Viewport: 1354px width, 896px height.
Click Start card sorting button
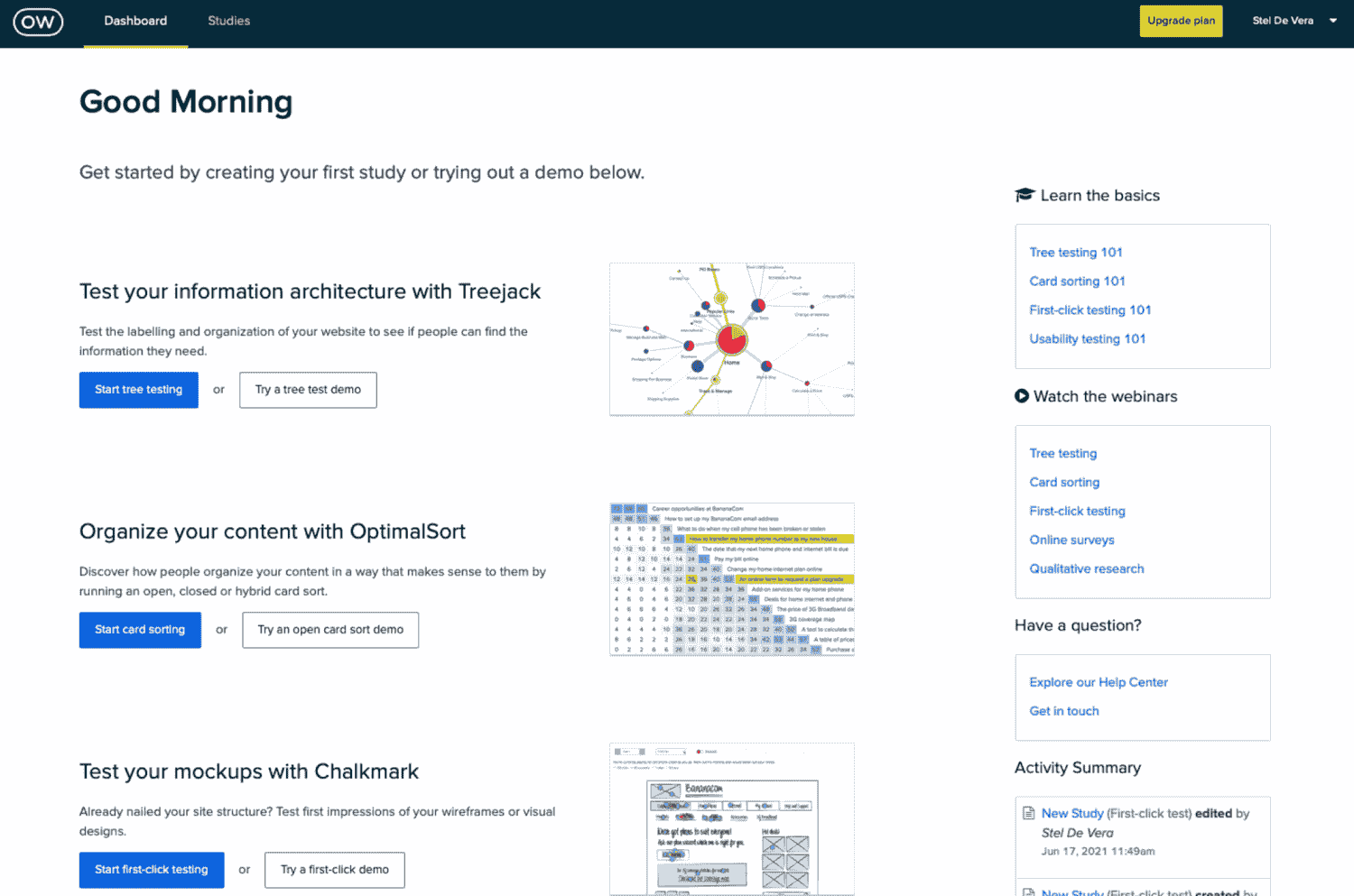140,630
